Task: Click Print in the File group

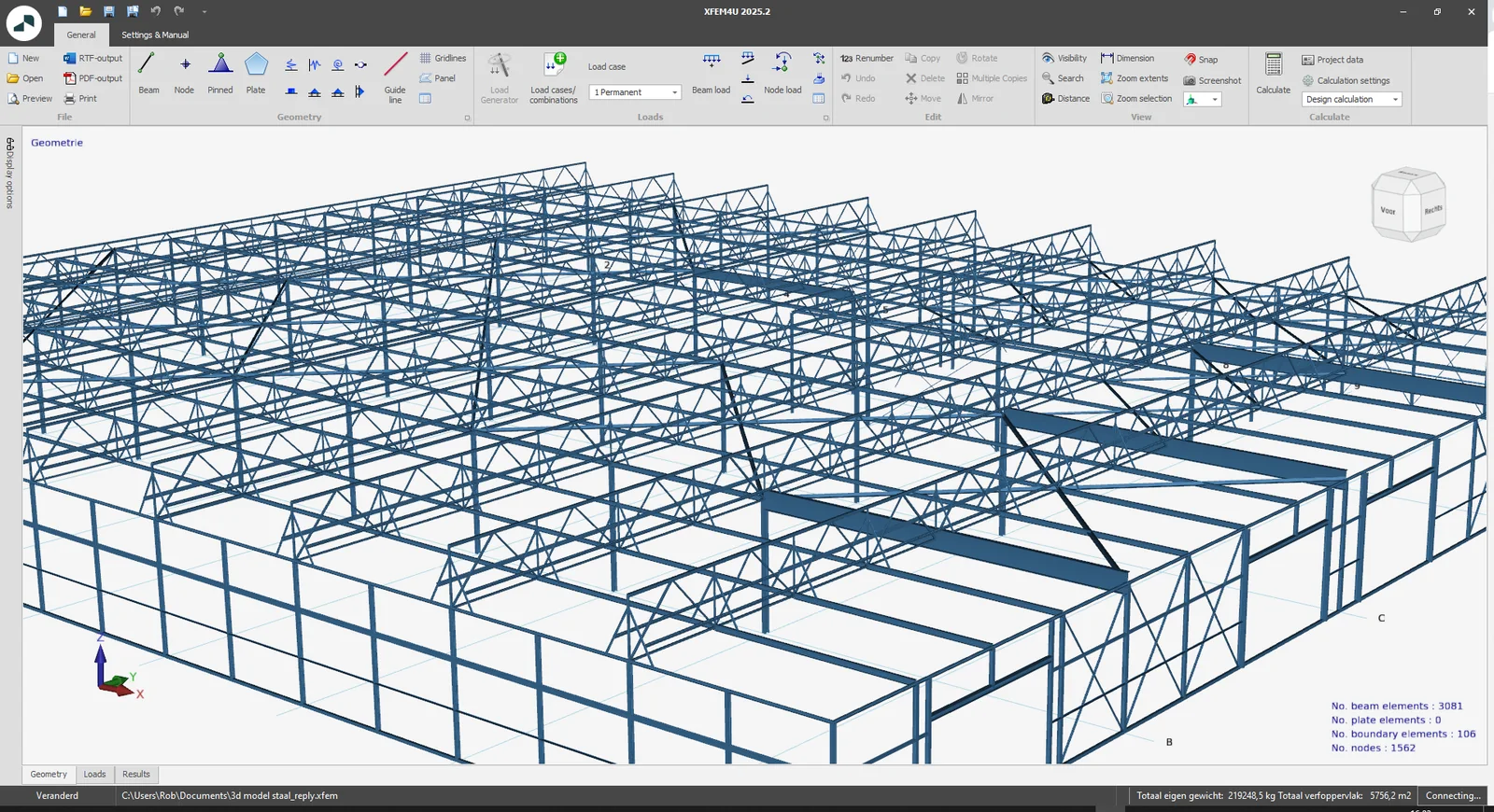Action: click(80, 98)
